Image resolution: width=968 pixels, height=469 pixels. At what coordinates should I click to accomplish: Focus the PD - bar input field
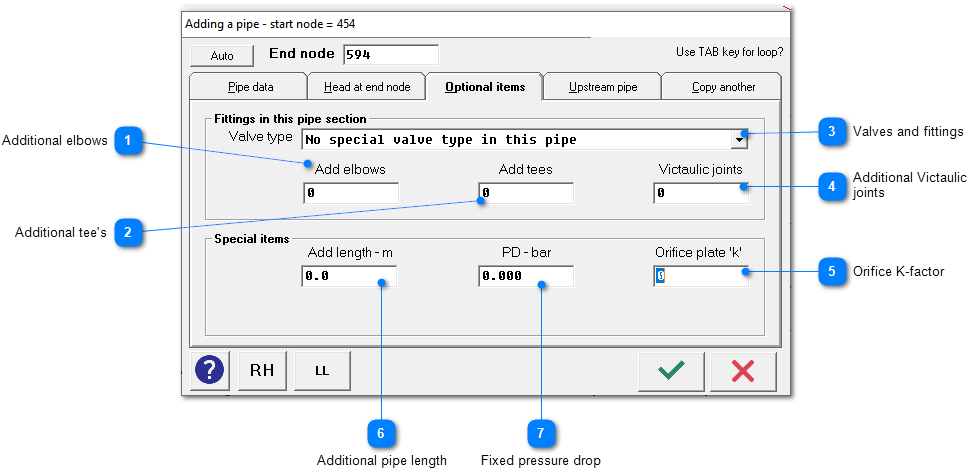pos(526,276)
